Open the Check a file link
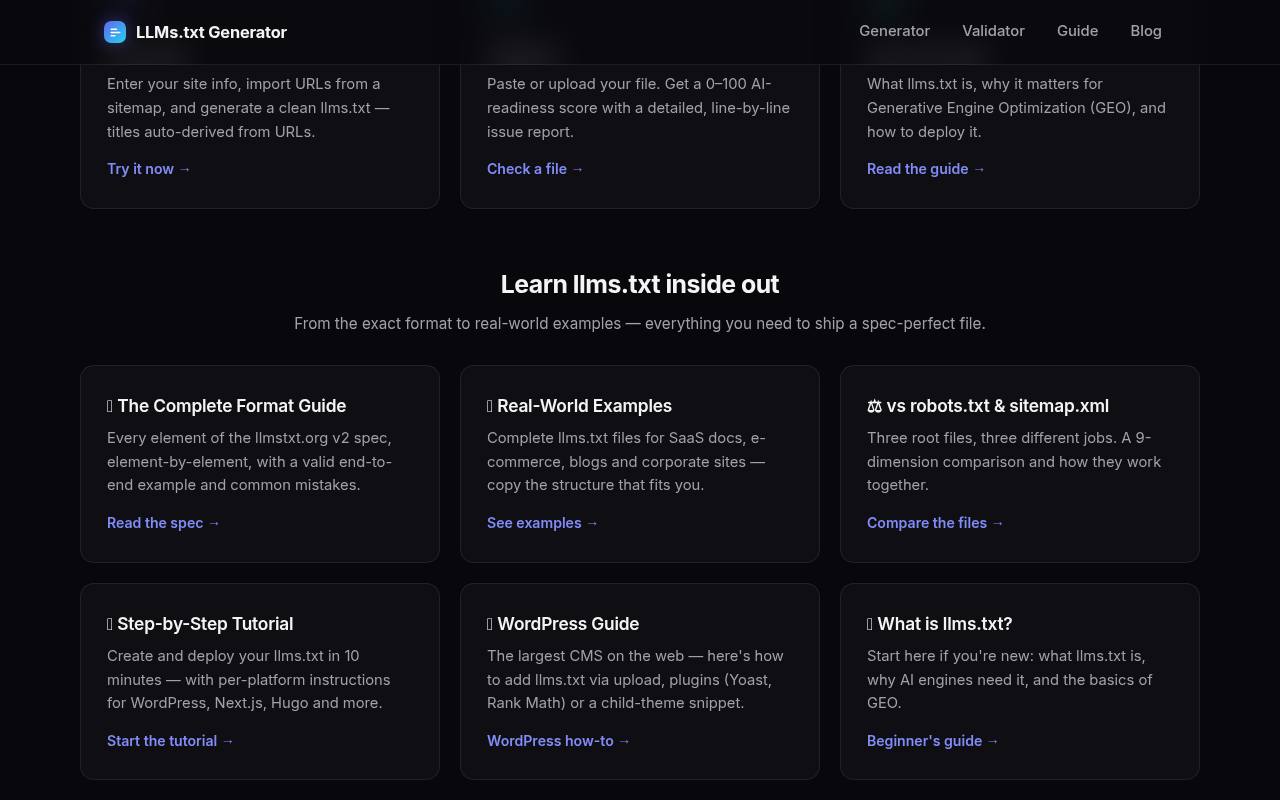1280x800 pixels. click(535, 169)
